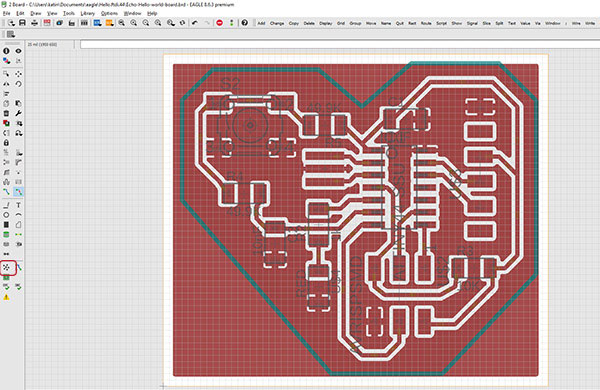Select the Move crosshair arrows tool
The height and width of the screenshot is (390, 600).
tap(18, 73)
